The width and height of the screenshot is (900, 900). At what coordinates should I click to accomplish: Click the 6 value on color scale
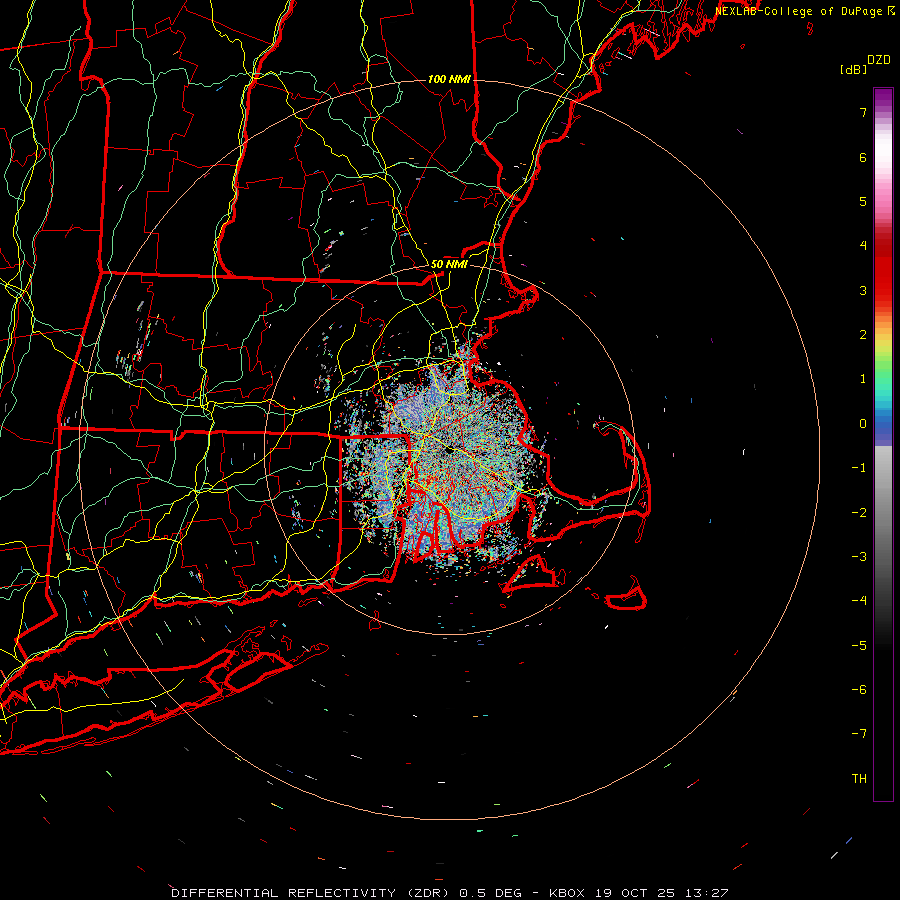[x=863, y=157]
